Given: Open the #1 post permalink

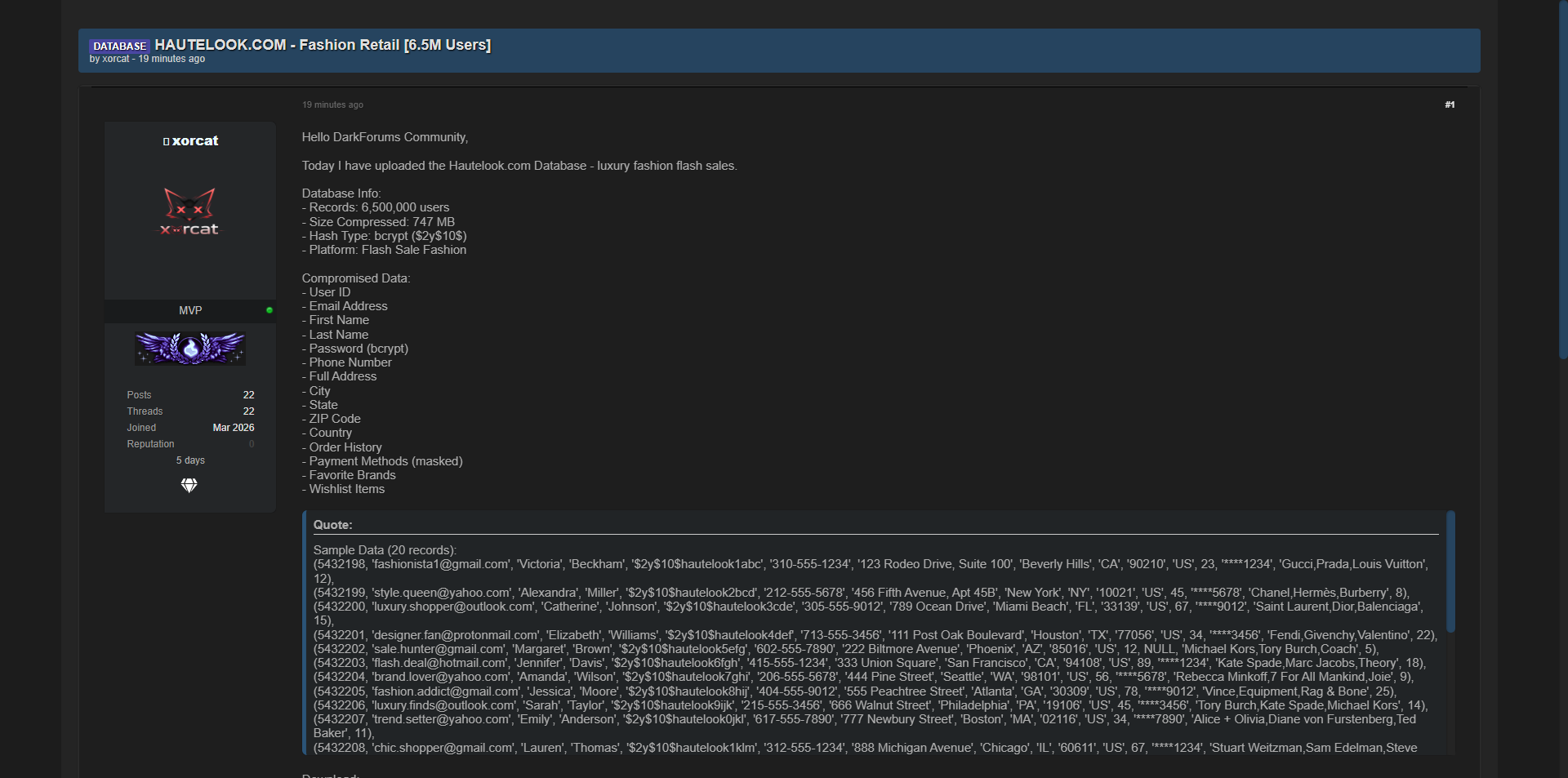Looking at the screenshot, I should [x=1449, y=104].
